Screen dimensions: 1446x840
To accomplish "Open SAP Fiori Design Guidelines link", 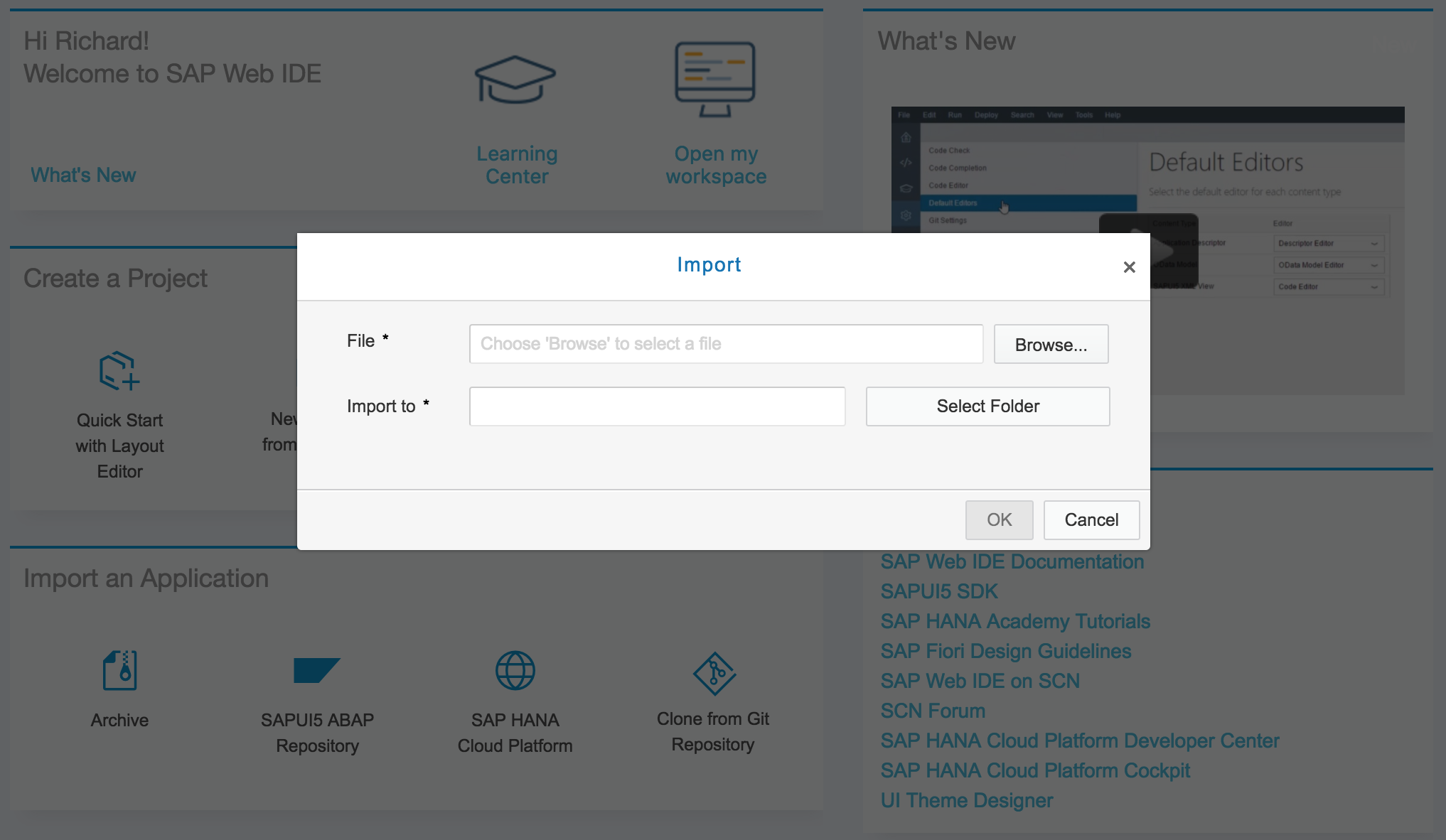I will tap(1005, 651).
